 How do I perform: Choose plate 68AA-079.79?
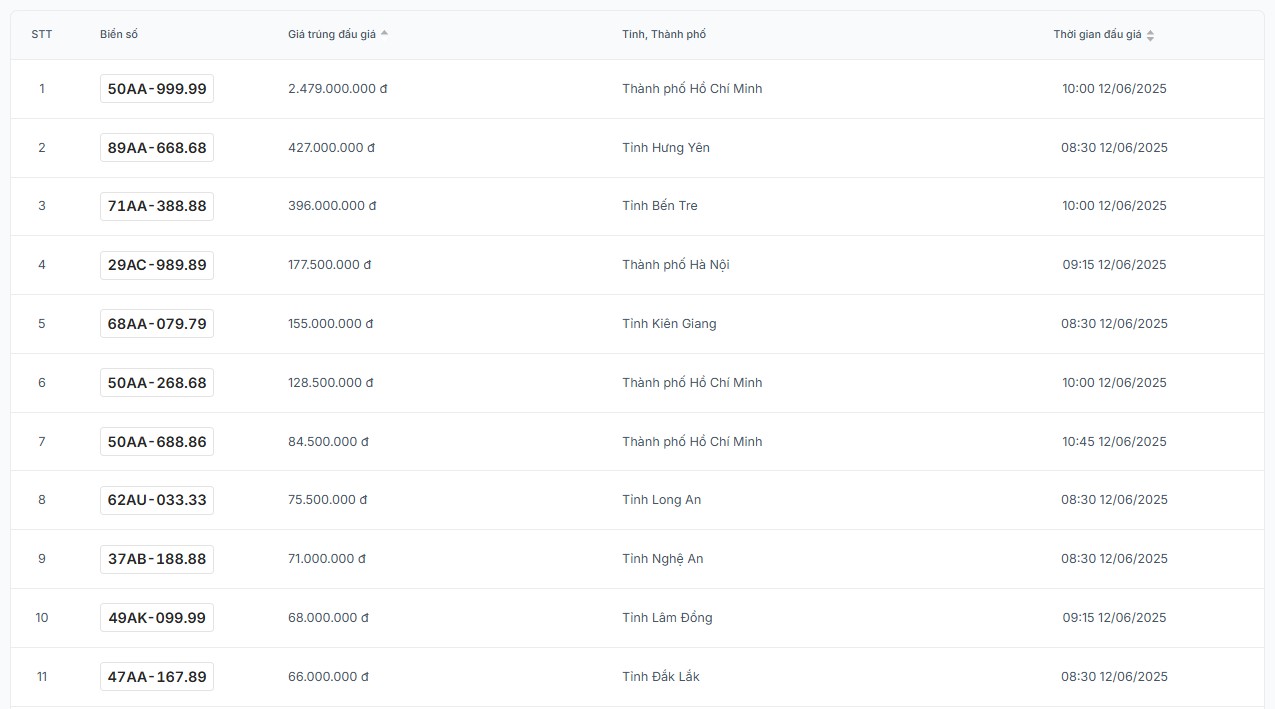[x=157, y=324]
